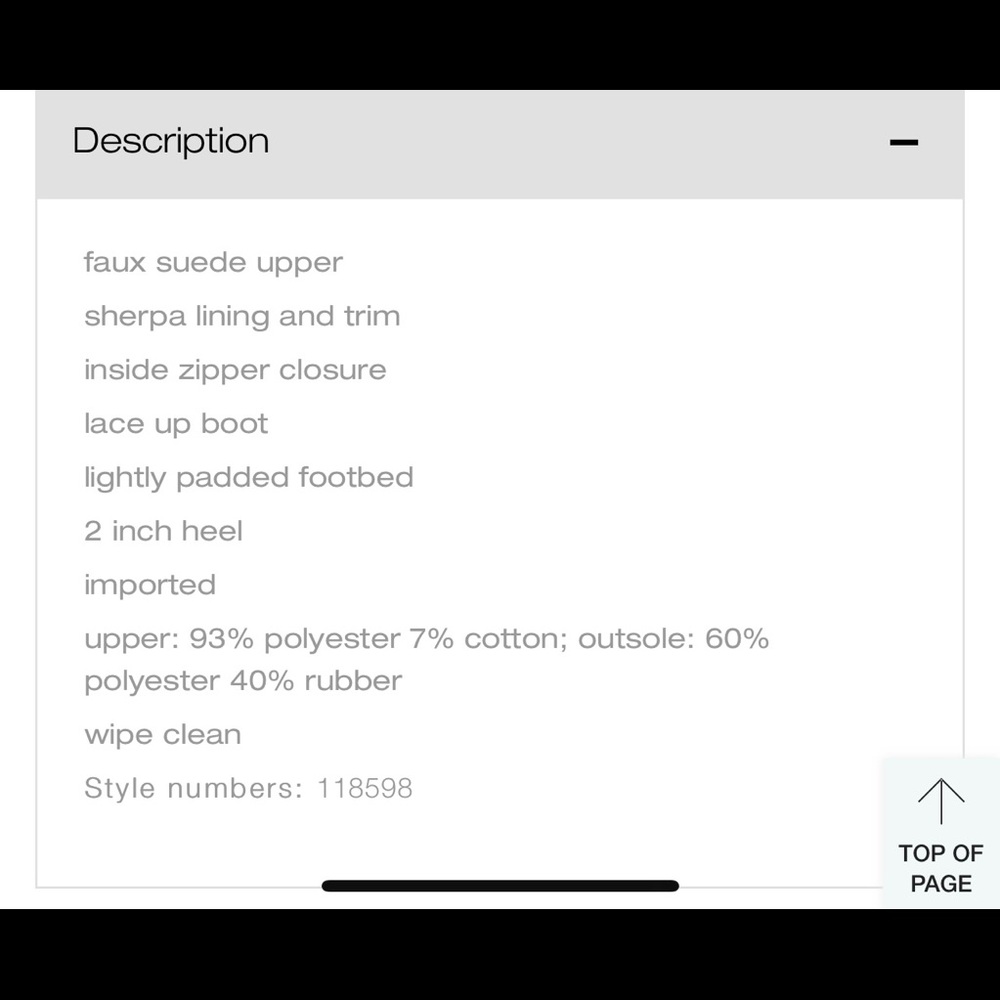Click the 'polyester 40% rubber' line
Image resolution: width=1000 pixels, height=1000 pixels.
point(243,681)
